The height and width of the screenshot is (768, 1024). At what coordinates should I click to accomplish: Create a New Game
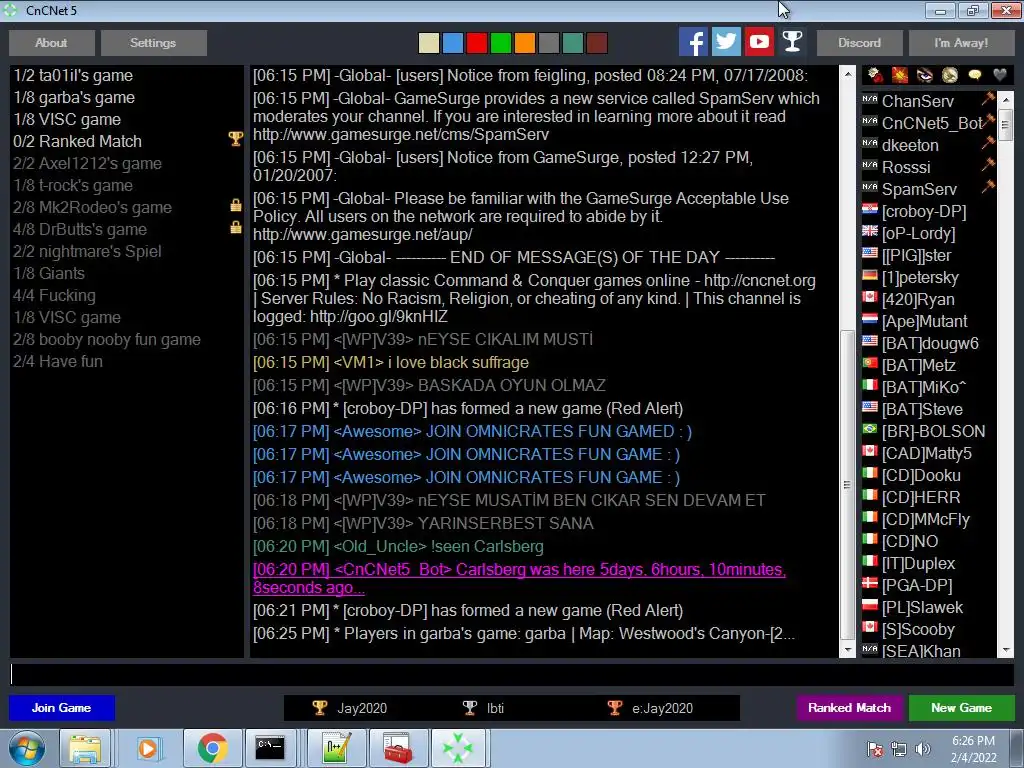tap(961, 708)
